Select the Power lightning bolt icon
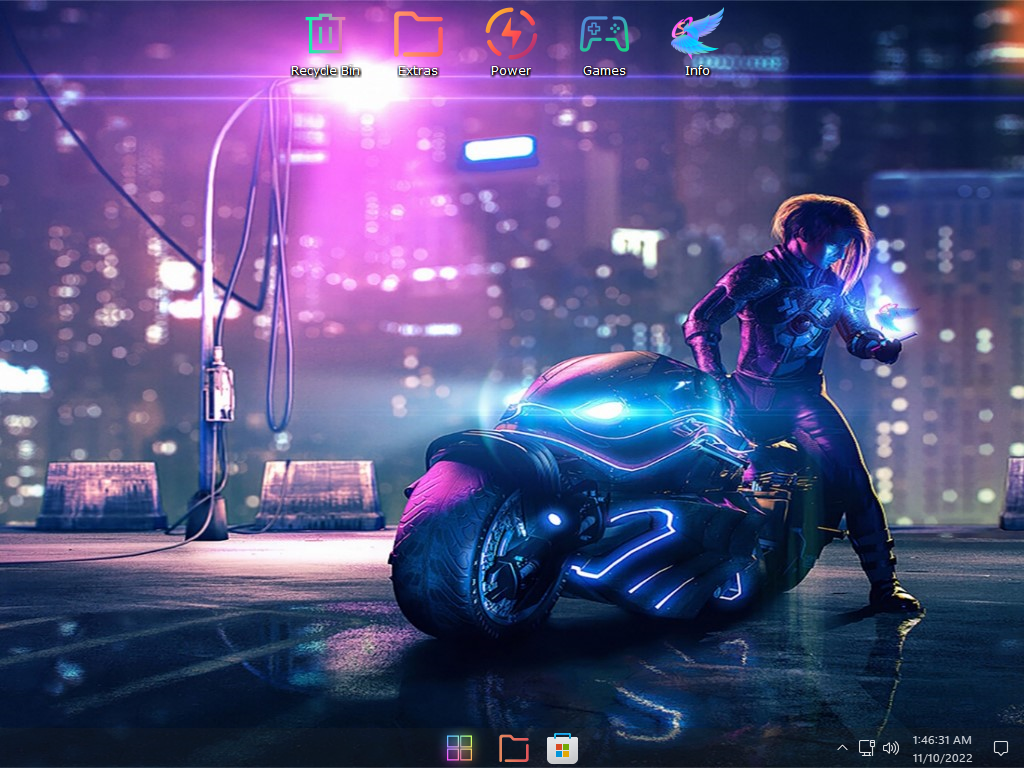Viewport: 1024px width, 768px height. (511, 33)
